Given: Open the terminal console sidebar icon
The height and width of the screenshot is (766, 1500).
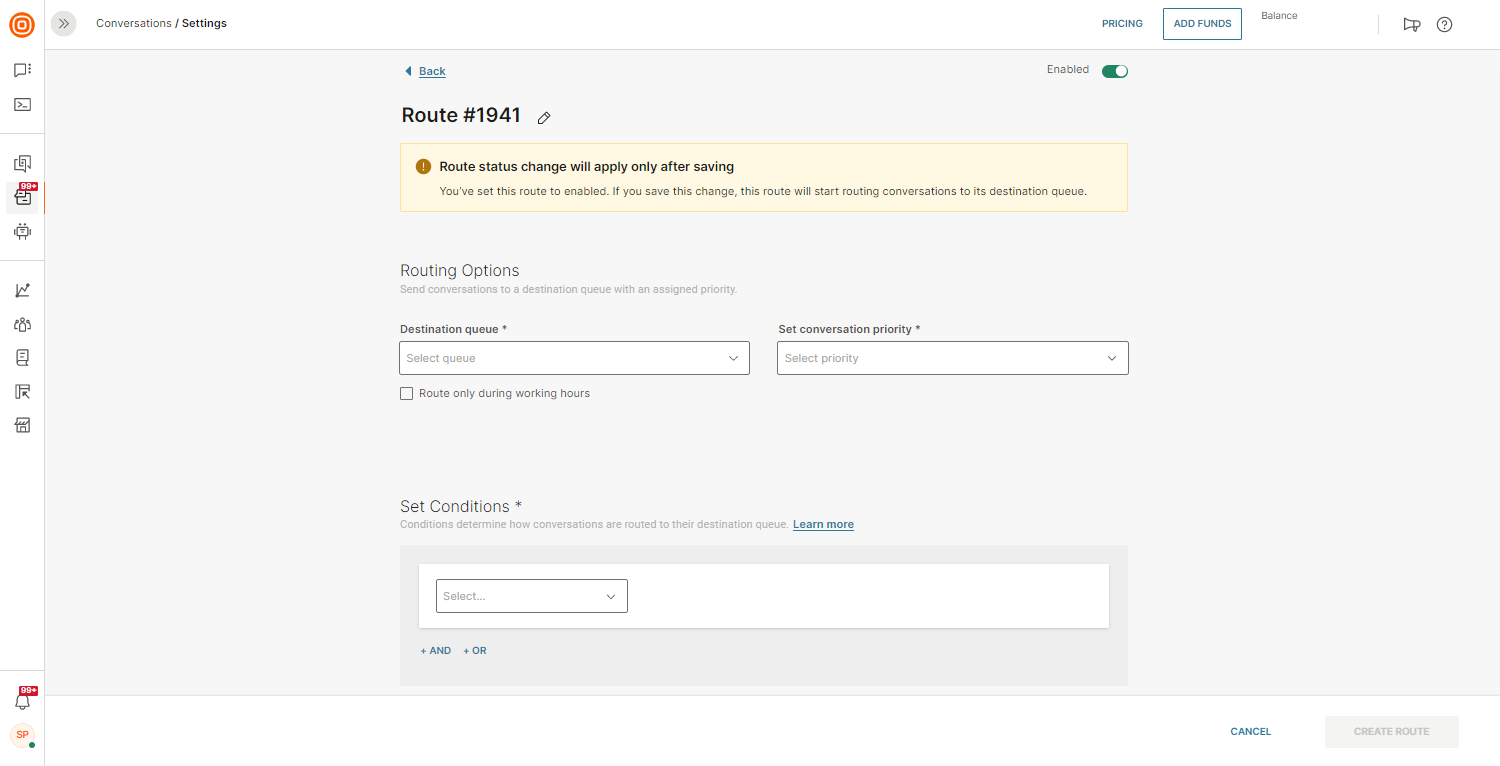Looking at the screenshot, I should click(x=22, y=104).
